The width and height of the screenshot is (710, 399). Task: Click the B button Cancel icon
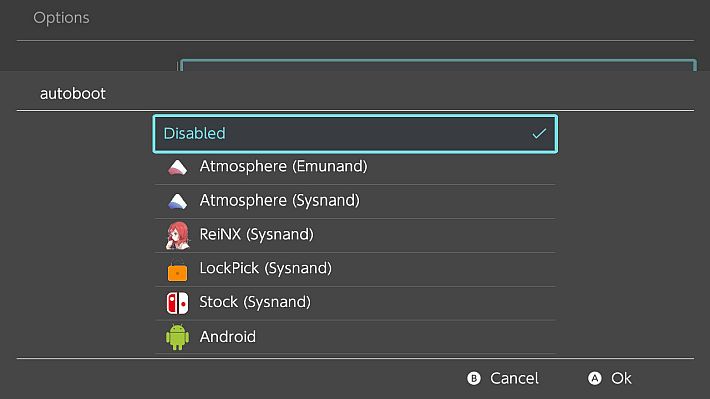tap(474, 378)
